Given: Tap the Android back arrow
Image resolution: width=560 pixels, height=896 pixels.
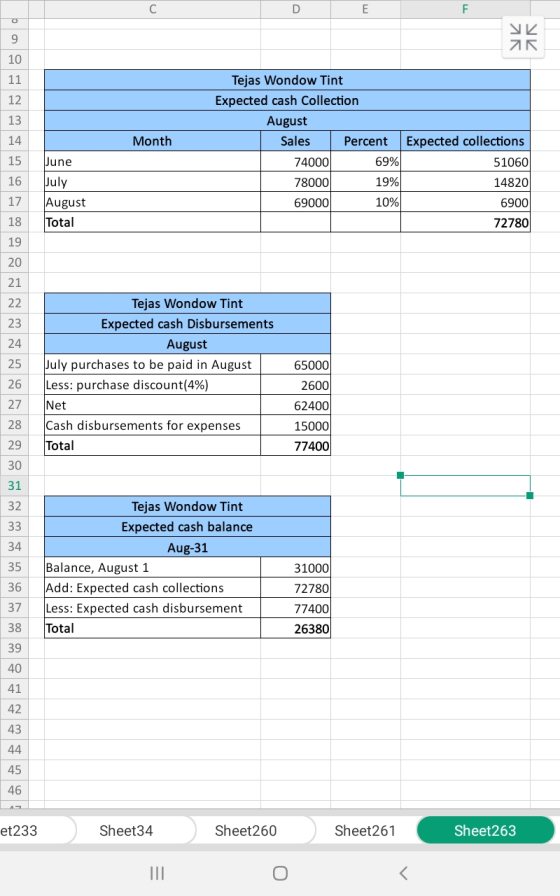Looking at the screenshot, I should 403,873.
